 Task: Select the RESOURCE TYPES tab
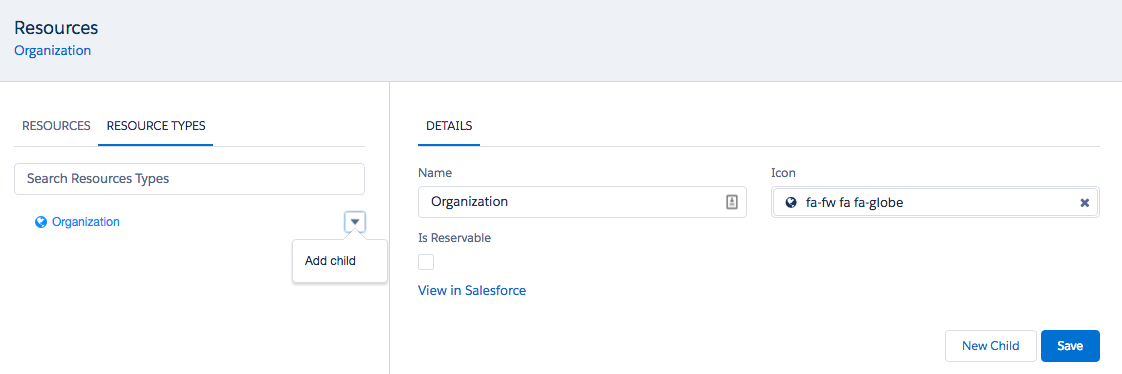156,126
